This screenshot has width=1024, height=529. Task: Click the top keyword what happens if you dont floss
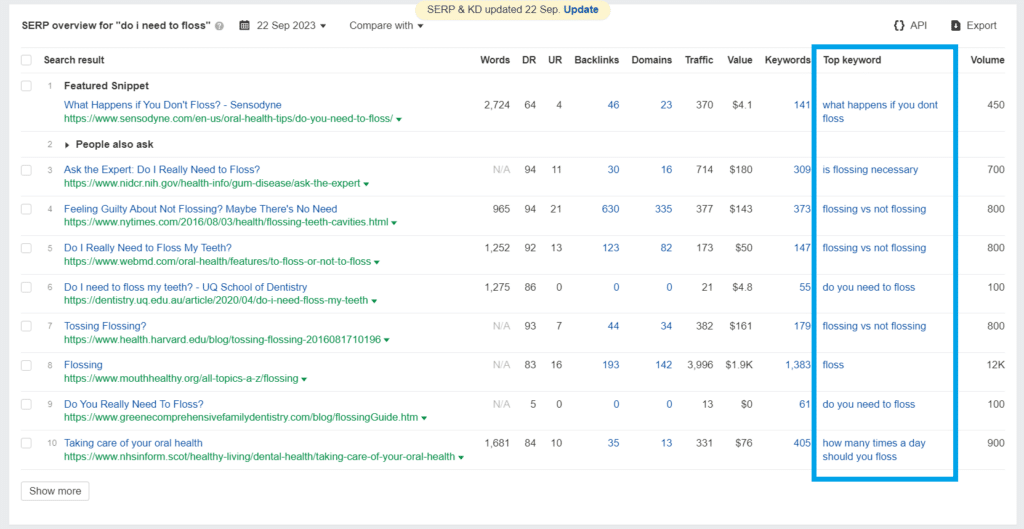(x=880, y=112)
